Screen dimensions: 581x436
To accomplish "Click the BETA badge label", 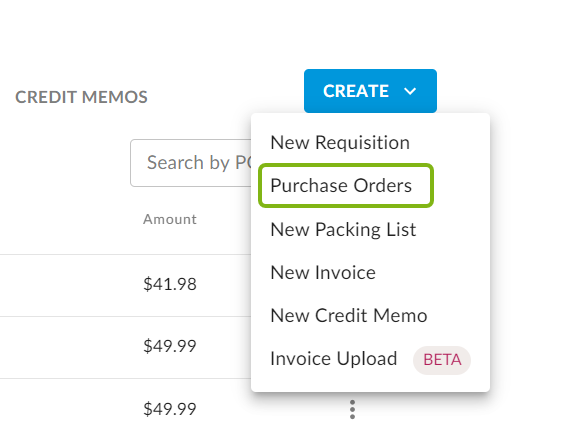I will tap(442, 360).
